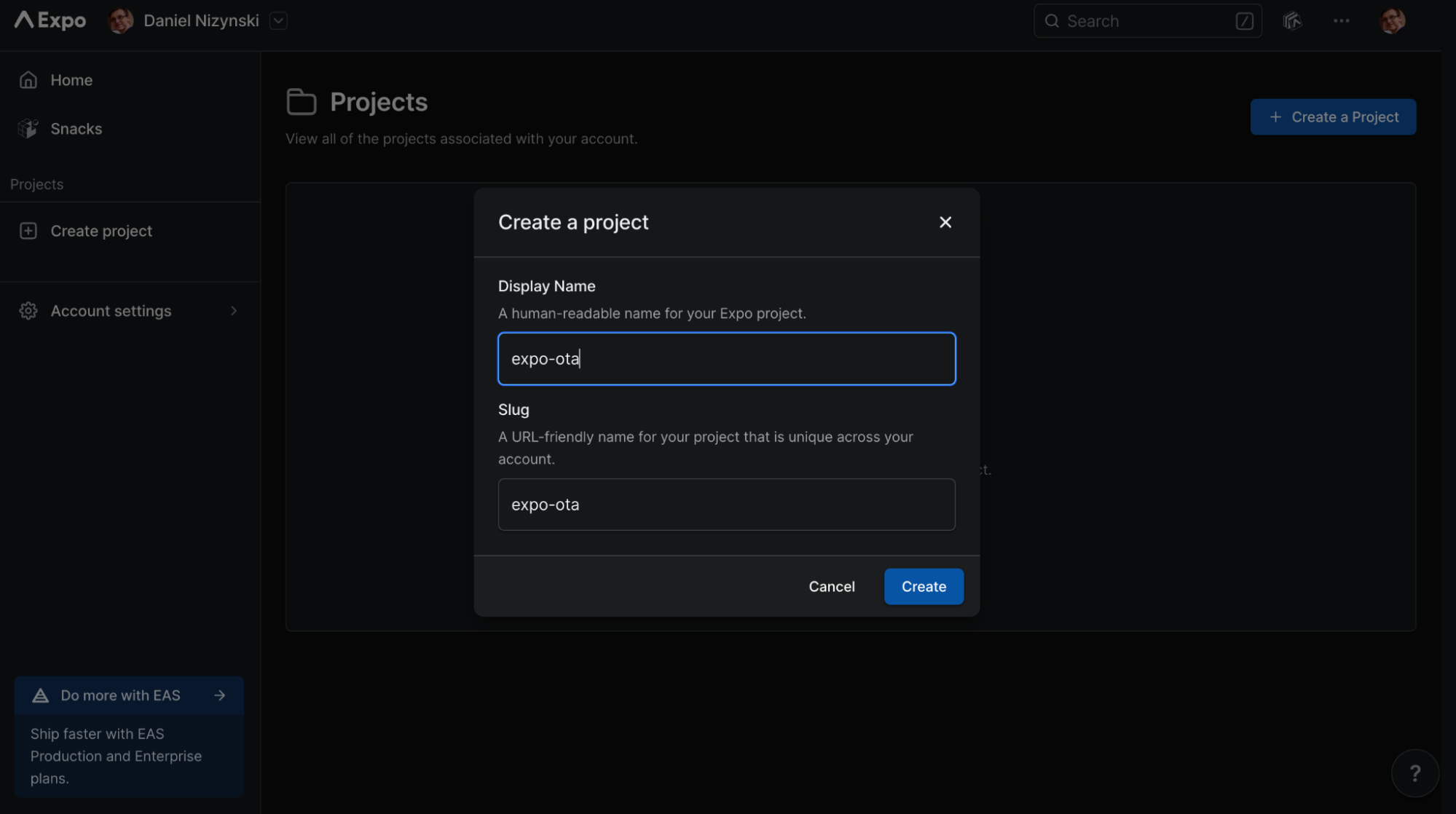Click inside the Slug input field
Image resolution: width=1456 pixels, height=814 pixels.
coord(726,504)
